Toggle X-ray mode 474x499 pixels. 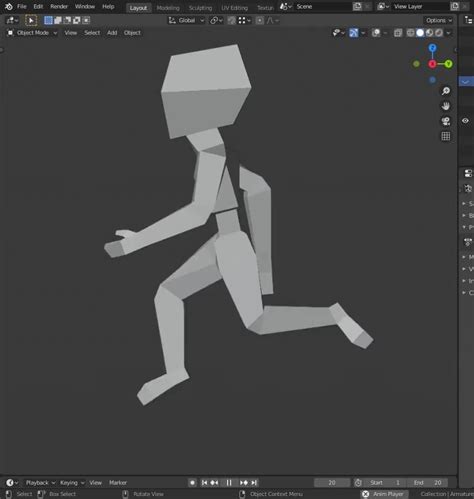(x=398, y=33)
